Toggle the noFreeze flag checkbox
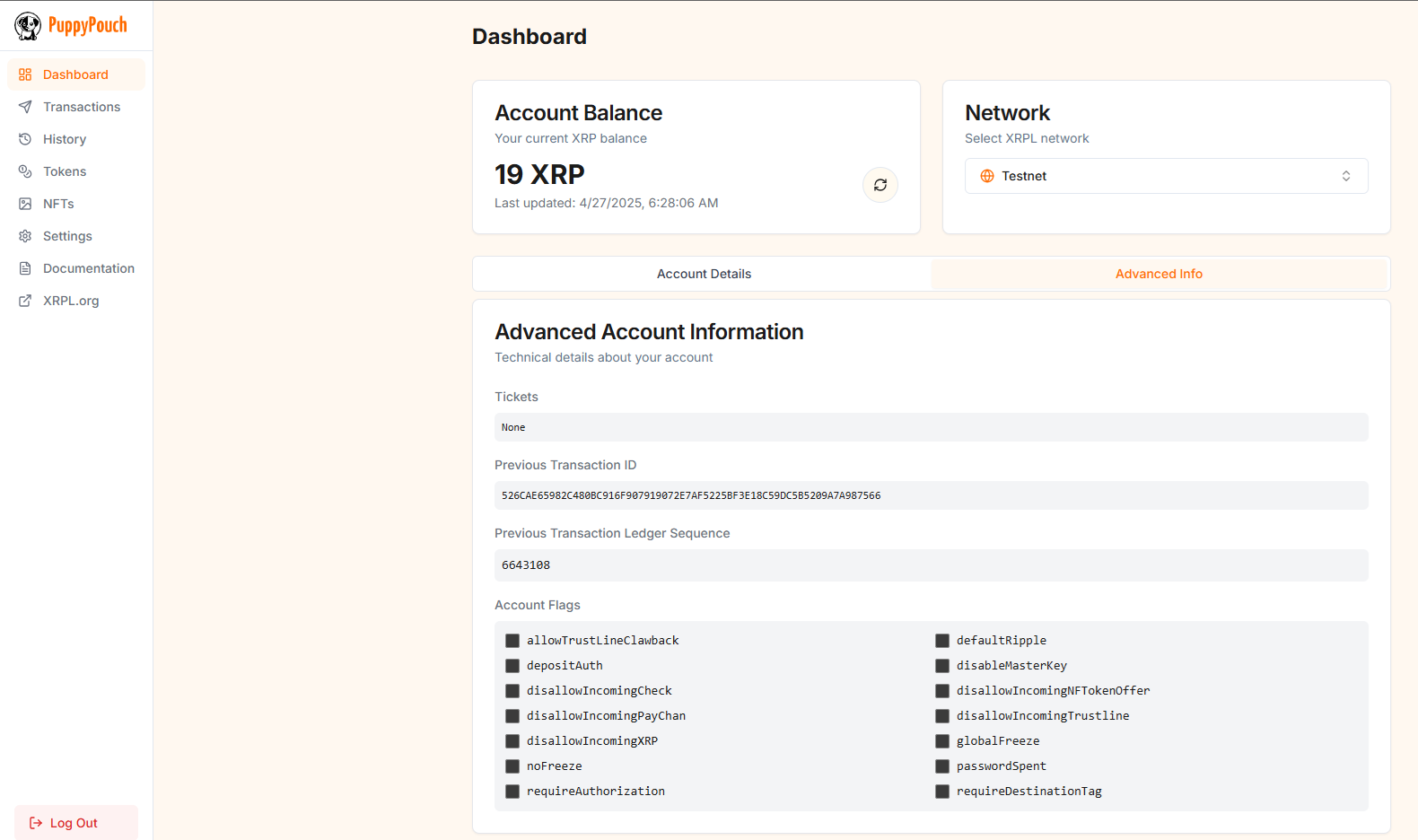This screenshot has width=1418, height=840. (x=512, y=766)
